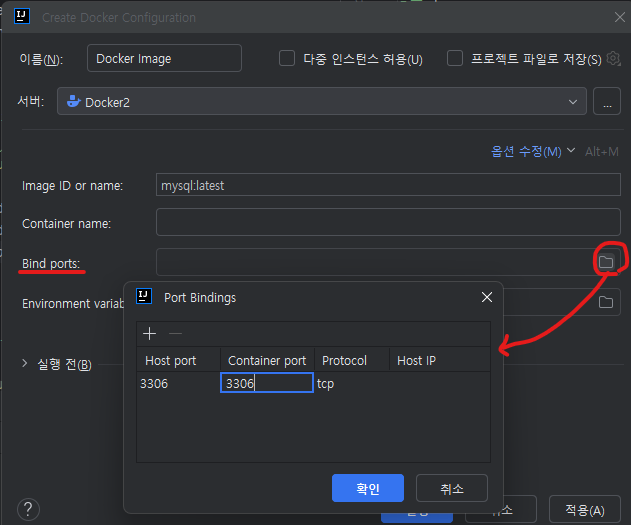The height and width of the screenshot is (525, 631).
Task: Click the ellipsis button next to server dropdown
Action: (x=607, y=101)
